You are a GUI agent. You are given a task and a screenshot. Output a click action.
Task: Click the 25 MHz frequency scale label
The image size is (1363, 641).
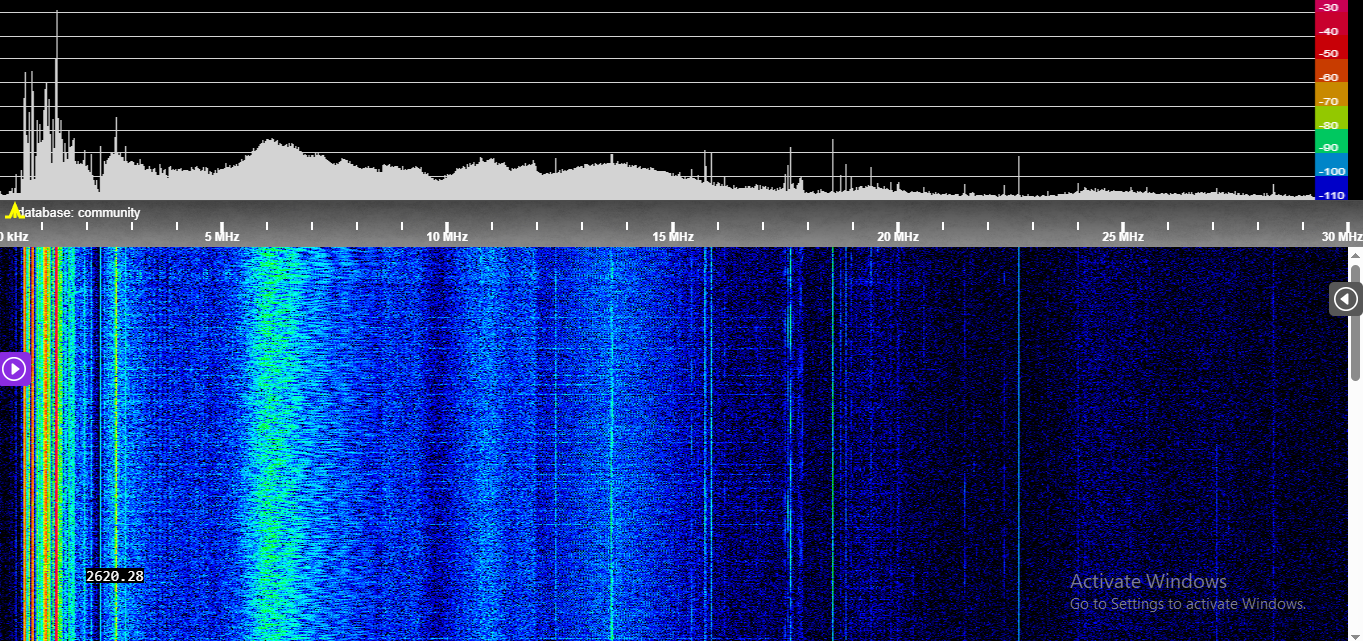click(x=1122, y=237)
